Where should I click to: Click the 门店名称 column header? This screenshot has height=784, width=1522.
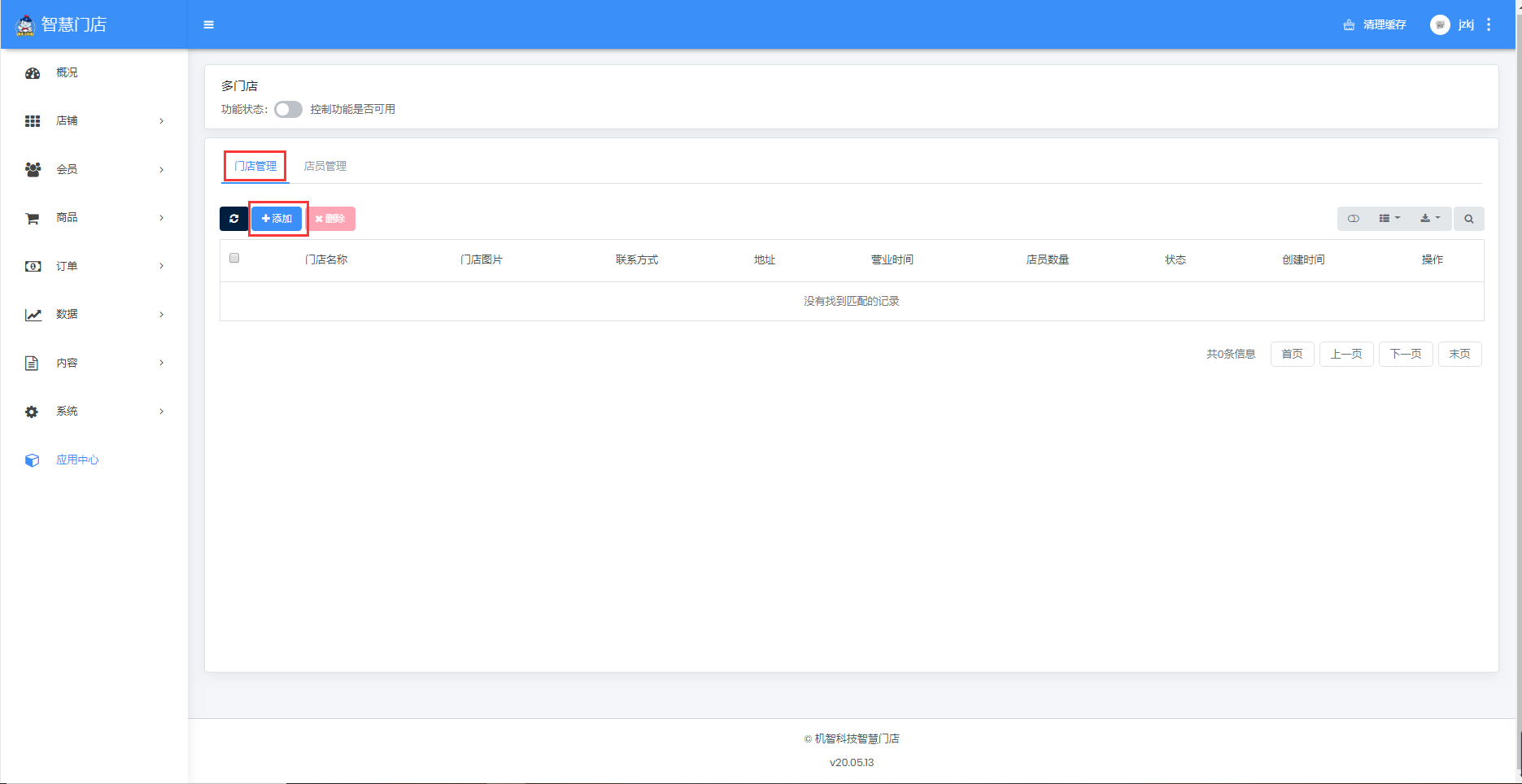326,259
